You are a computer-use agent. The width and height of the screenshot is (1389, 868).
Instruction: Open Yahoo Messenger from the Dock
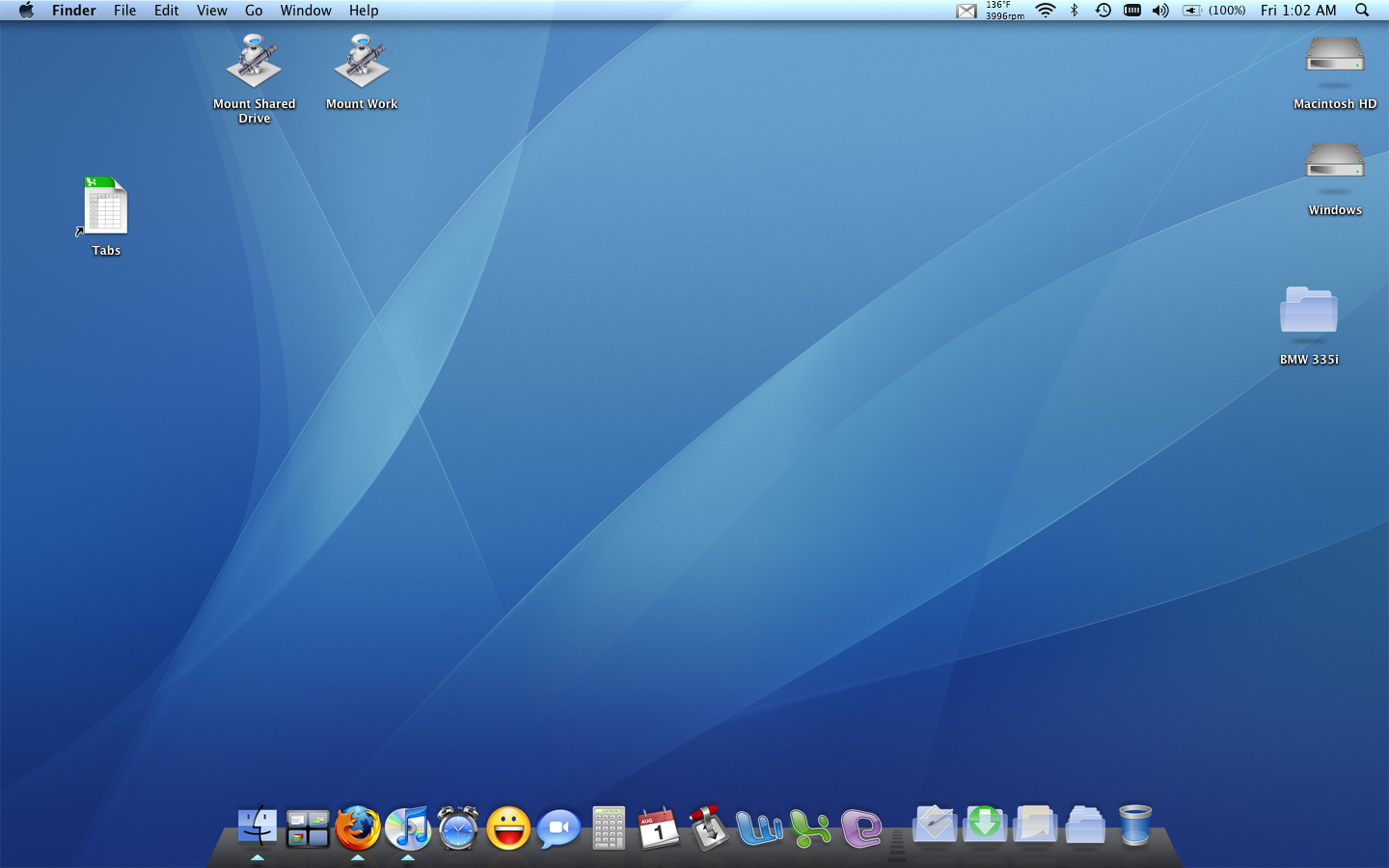pos(508,827)
